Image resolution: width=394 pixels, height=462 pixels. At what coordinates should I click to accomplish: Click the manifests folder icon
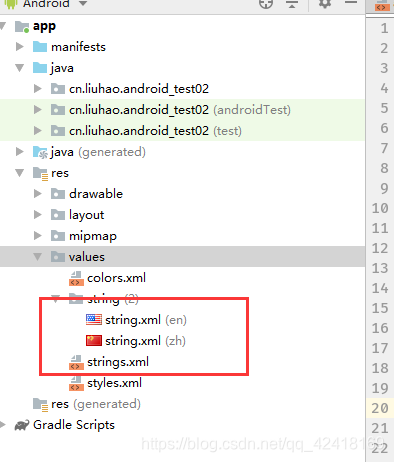[40, 47]
